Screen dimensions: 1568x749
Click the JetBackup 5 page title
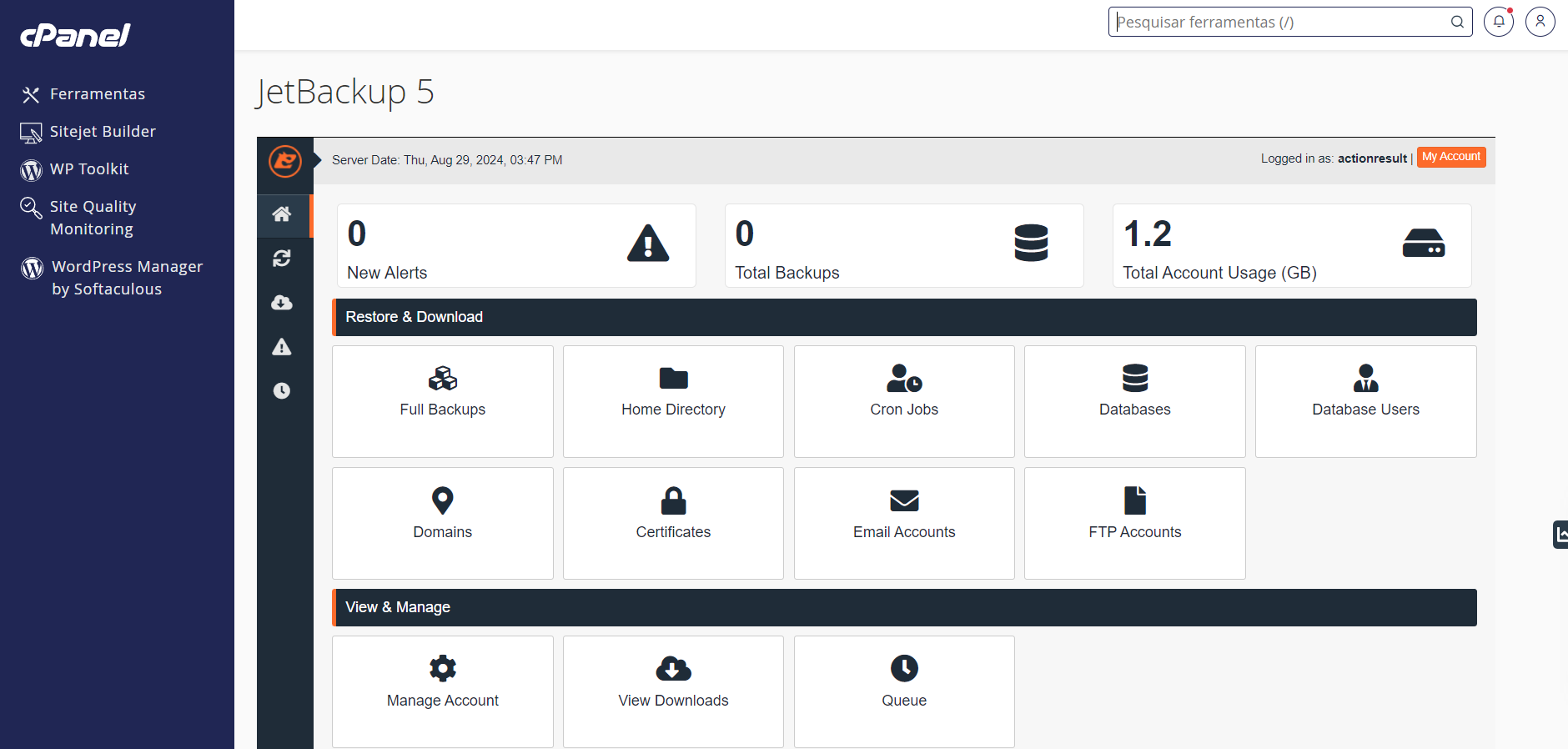(344, 92)
